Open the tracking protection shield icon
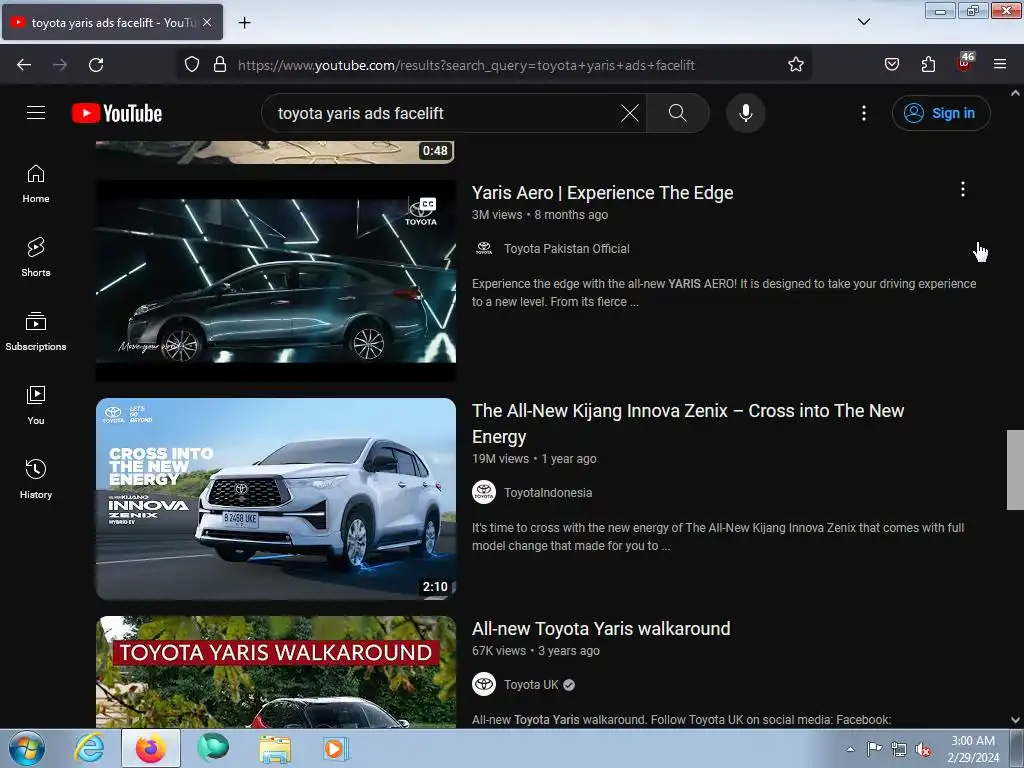The width and height of the screenshot is (1024, 768). pyautogui.click(x=191, y=65)
